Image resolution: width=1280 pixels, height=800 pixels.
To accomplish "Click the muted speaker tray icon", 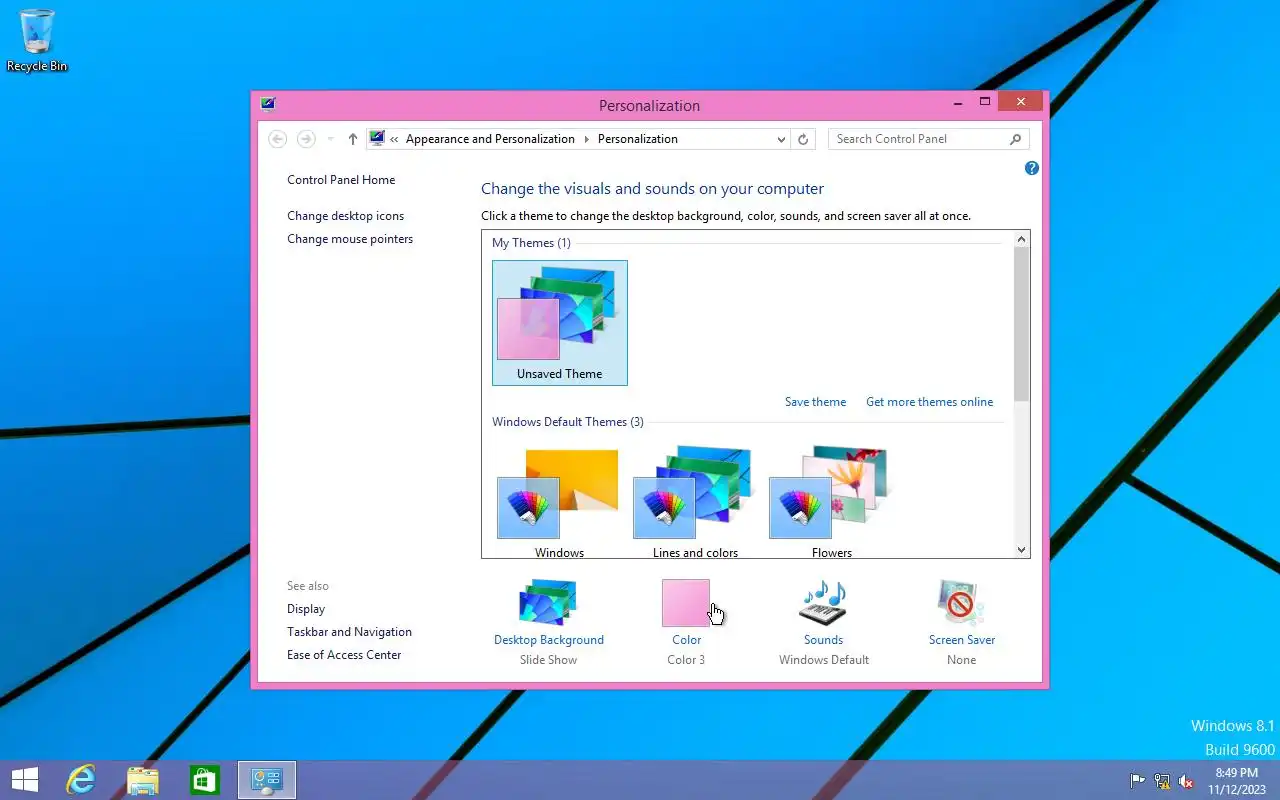I will click(x=1186, y=781).
